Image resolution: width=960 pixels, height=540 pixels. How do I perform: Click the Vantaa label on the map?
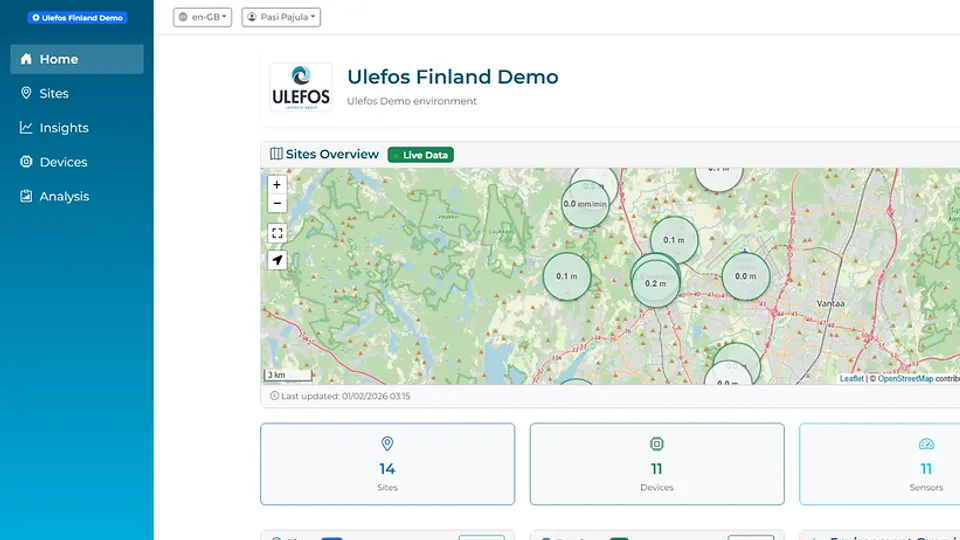click(x=830, y=304)
